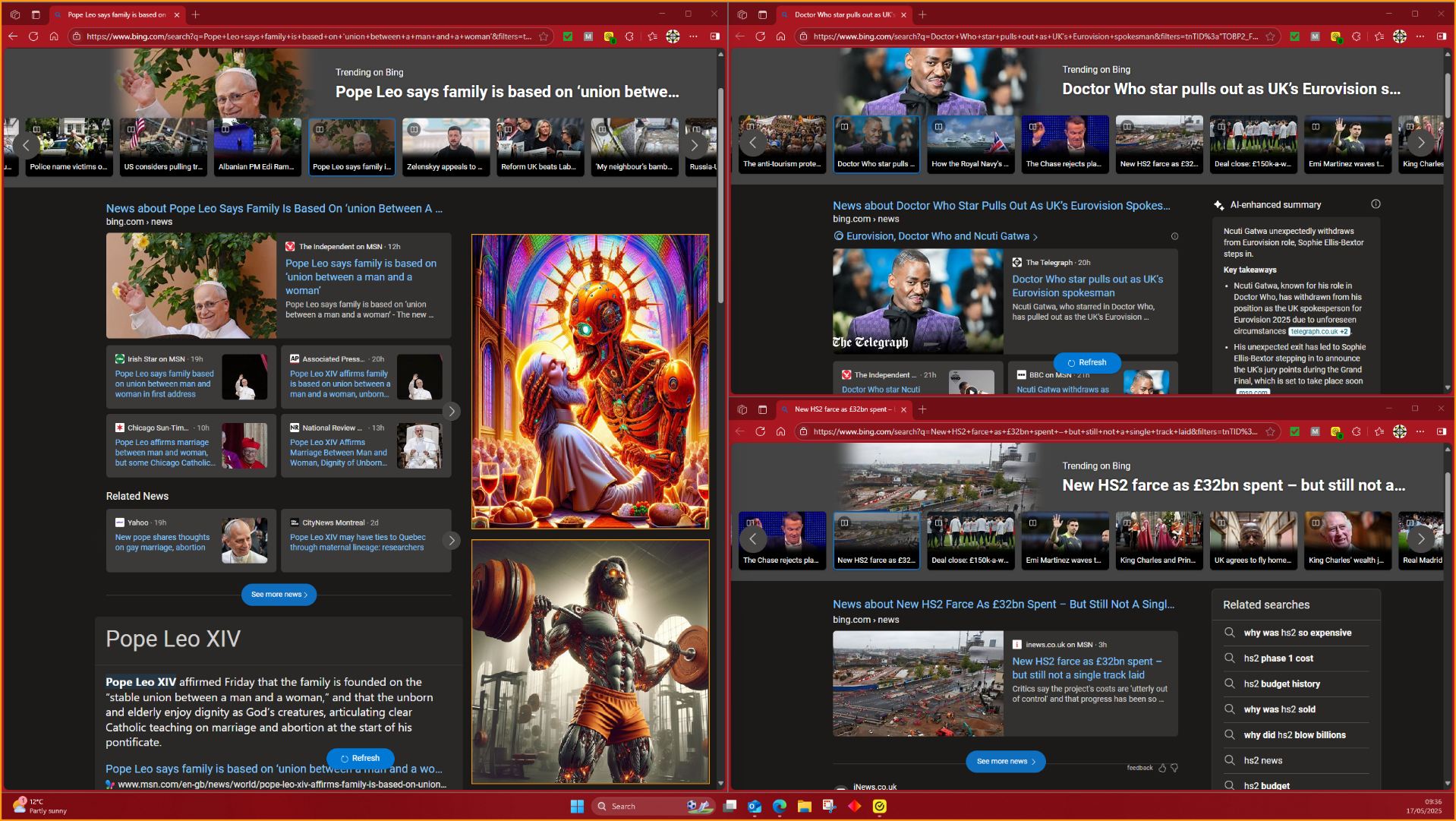The image size is (1456, 821).
Task: Expand Eurovision, Doctor Who and Ncuti Gatwa topic
Action: [x=935, y=236]
